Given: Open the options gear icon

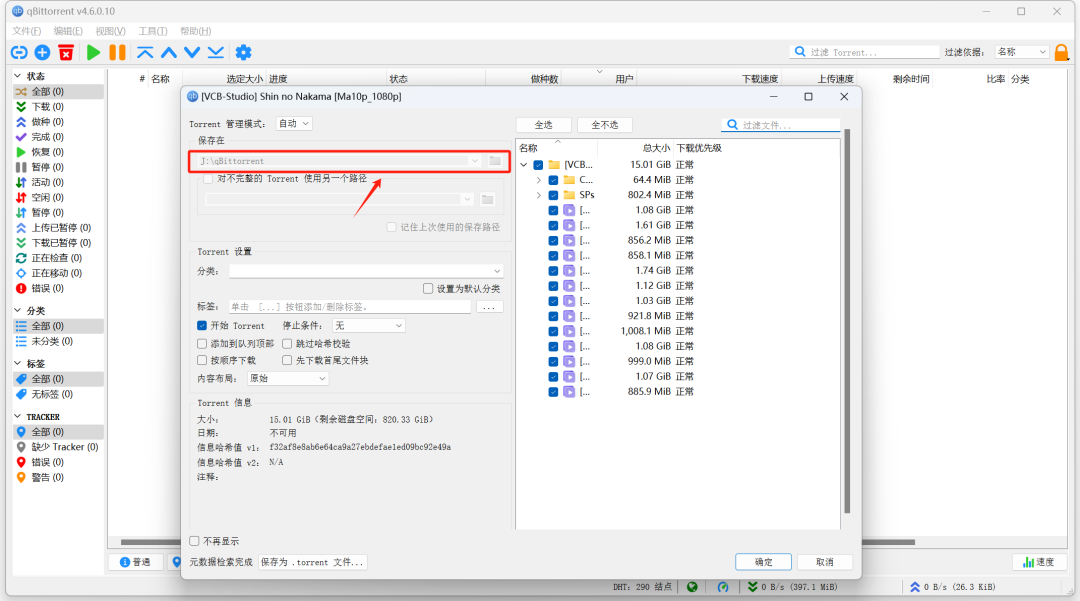Looking at the screenshot, I should pos(244,52).
